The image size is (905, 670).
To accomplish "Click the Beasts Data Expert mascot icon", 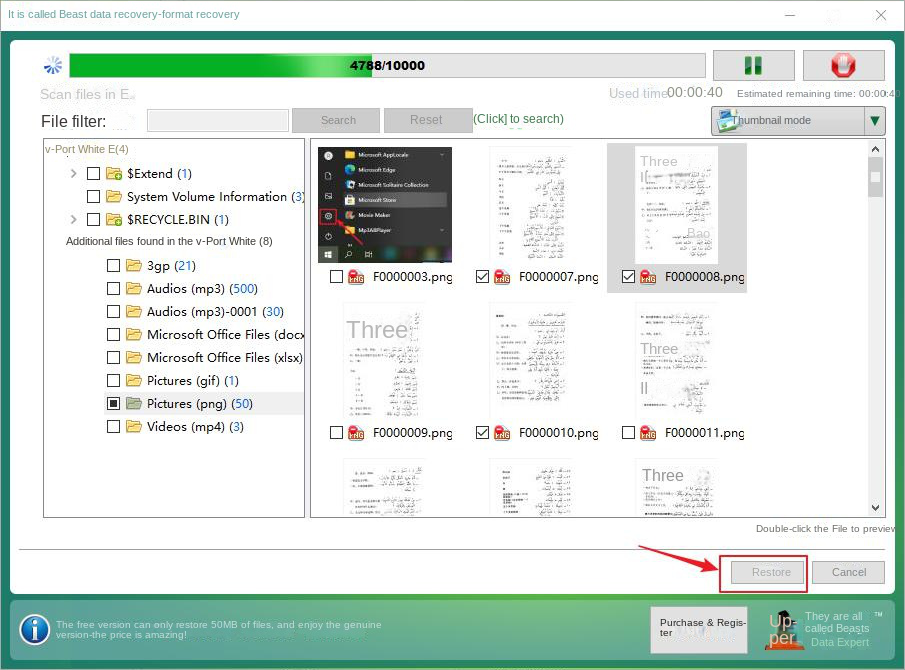I will 784,630.
